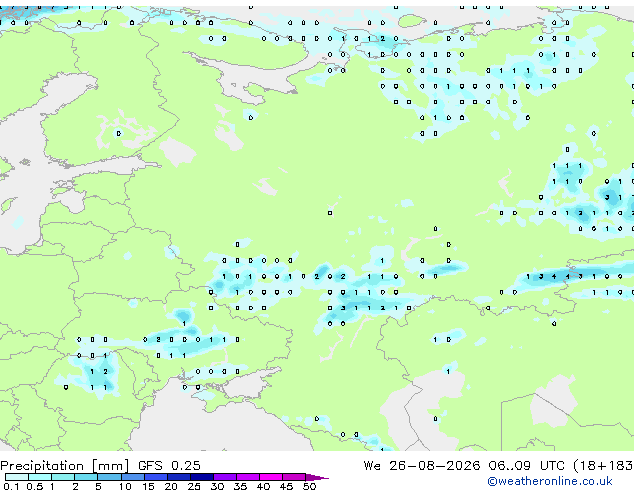
Task: Click the 5 to 10 mm legend swatch
Action: click(x=110, y=477)
